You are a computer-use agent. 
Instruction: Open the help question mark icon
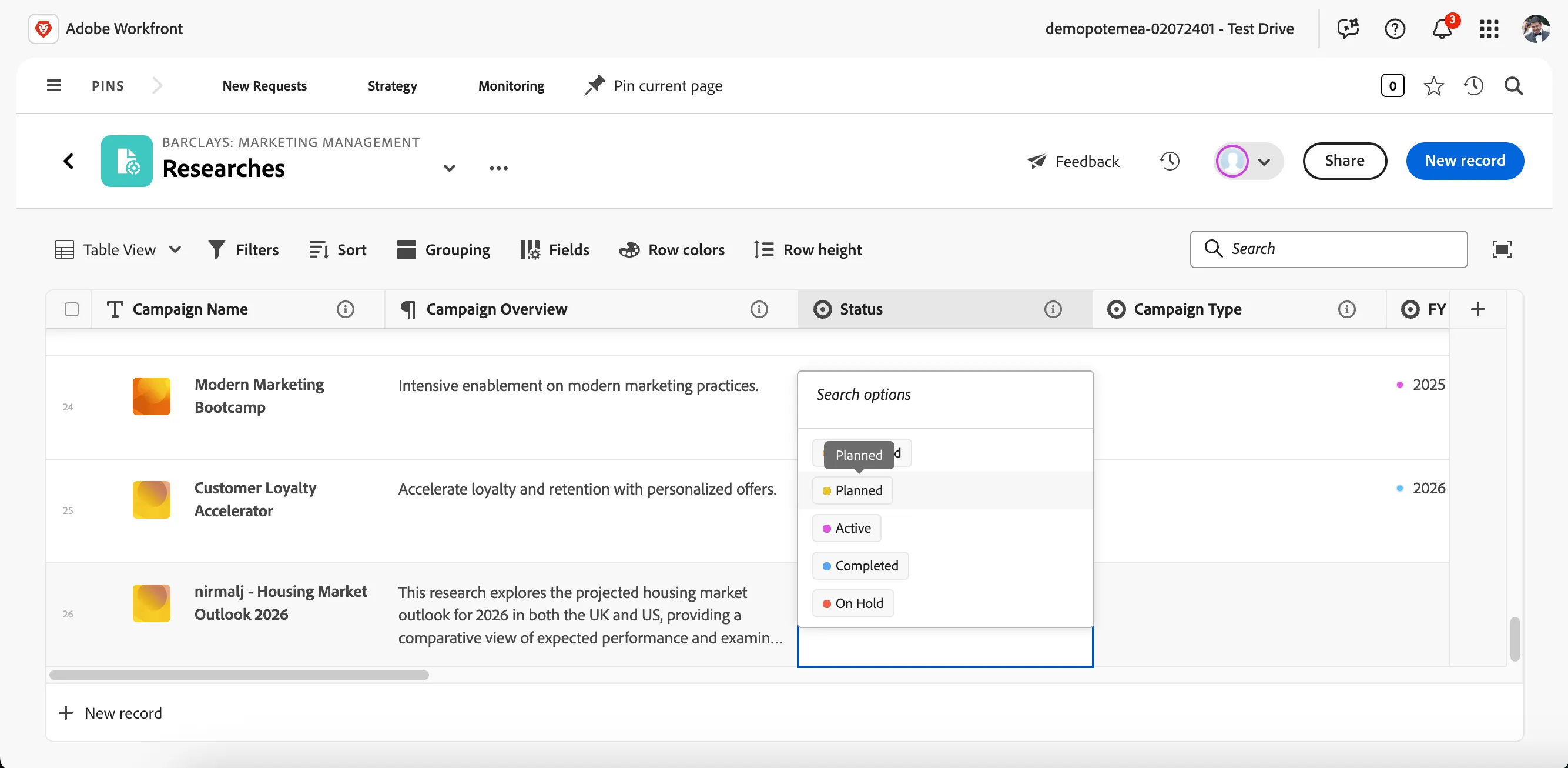[x=1395, y=29]
